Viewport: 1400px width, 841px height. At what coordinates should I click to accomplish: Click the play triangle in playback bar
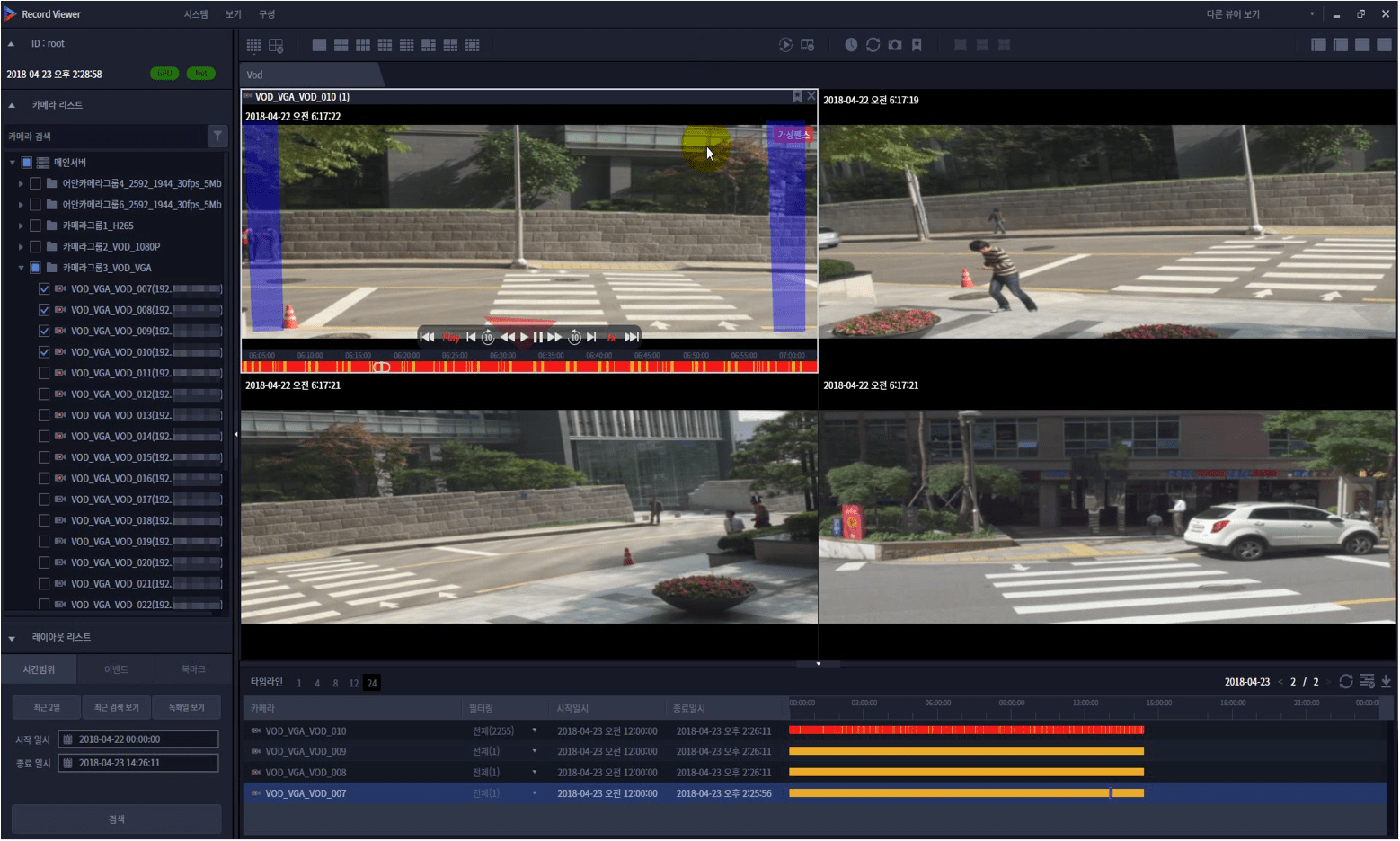click(x=525, y=337)
